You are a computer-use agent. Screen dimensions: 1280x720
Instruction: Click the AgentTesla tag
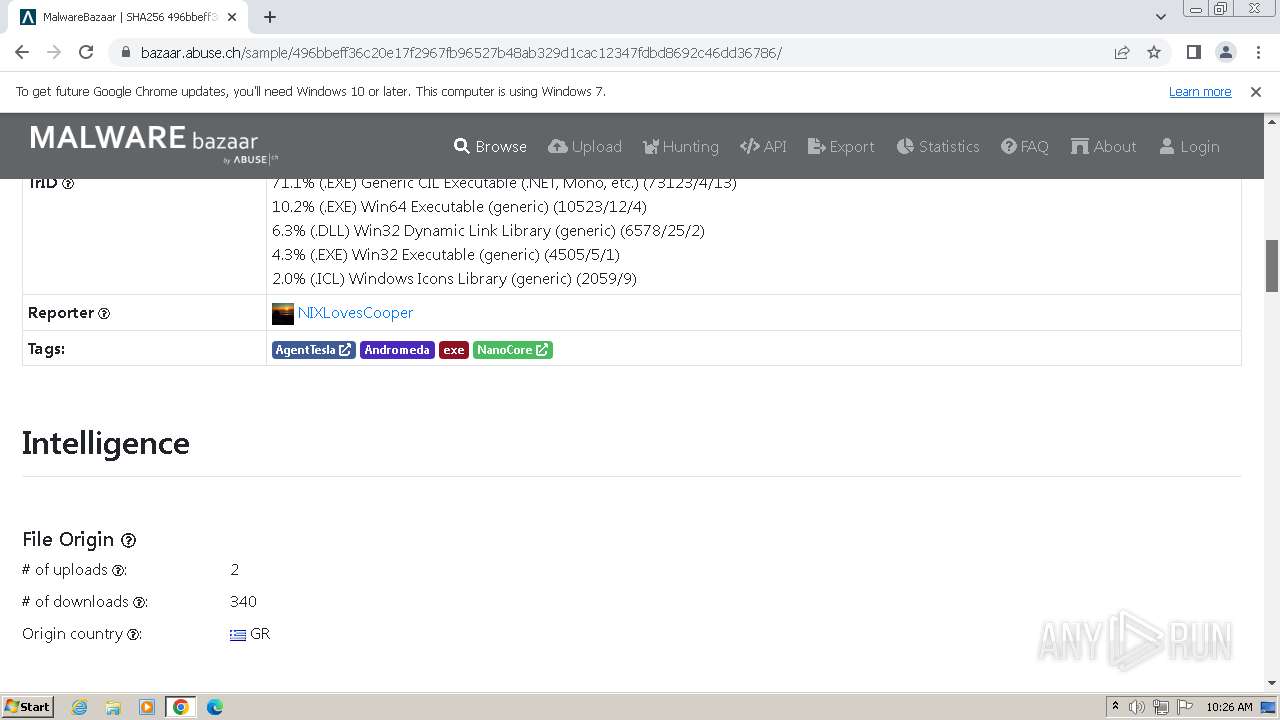[313, 350]
